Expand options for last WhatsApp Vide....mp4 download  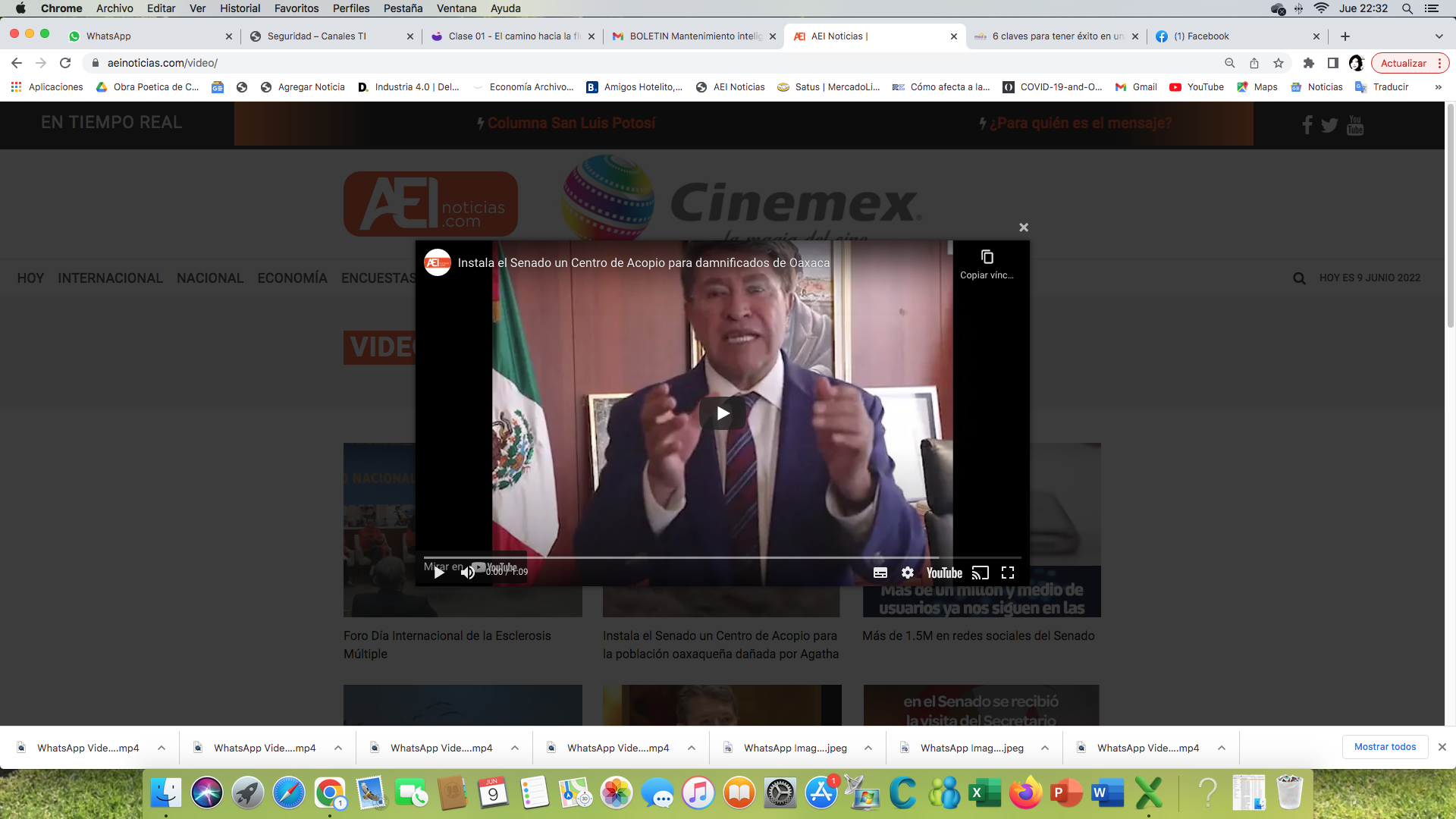1222,748
